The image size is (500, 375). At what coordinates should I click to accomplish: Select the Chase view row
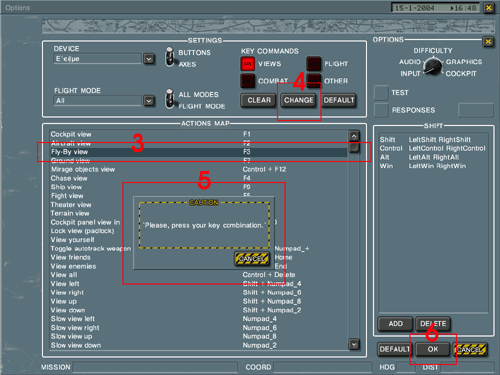pos(198,178)
